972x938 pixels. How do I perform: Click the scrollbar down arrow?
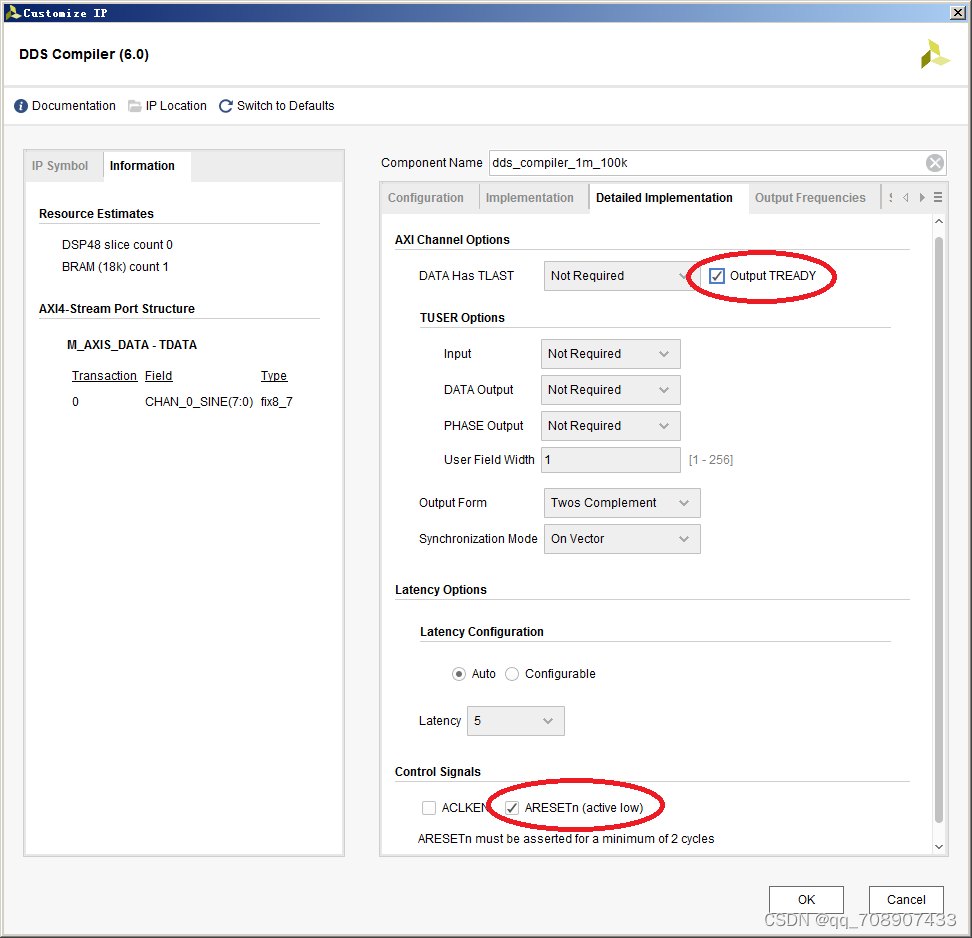pos(939,847)
